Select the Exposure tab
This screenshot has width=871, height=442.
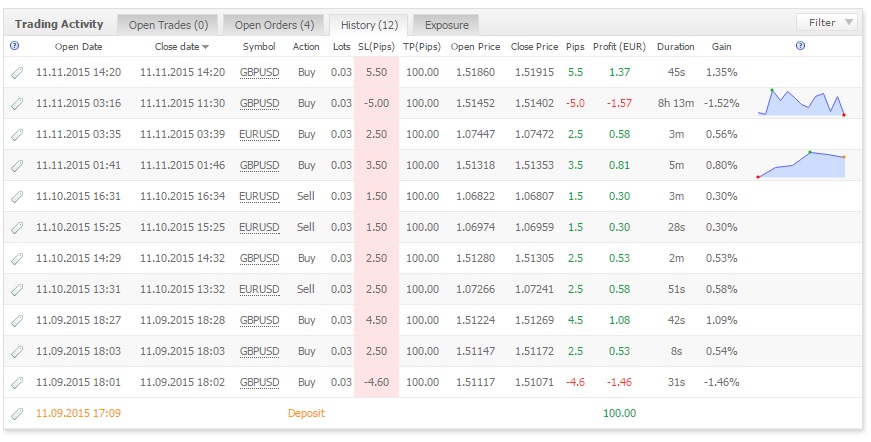tap(446, 25)
